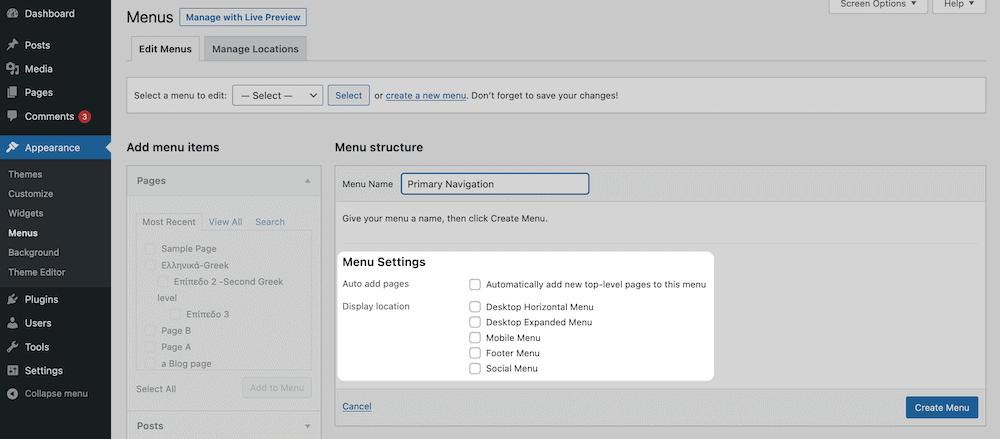Click the Plugins plug icon
Image resolution: width=1000 pixels, height=439 pixels.
(x=12, y=299)
